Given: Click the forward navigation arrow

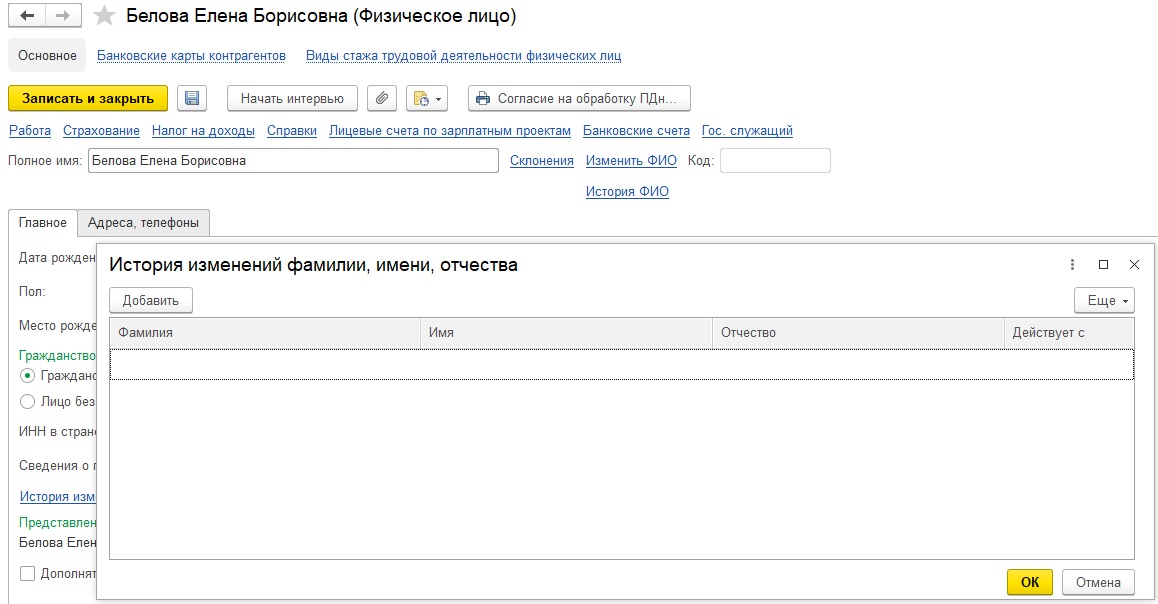Looking at the screenshot, I should (x=63, y=17).
